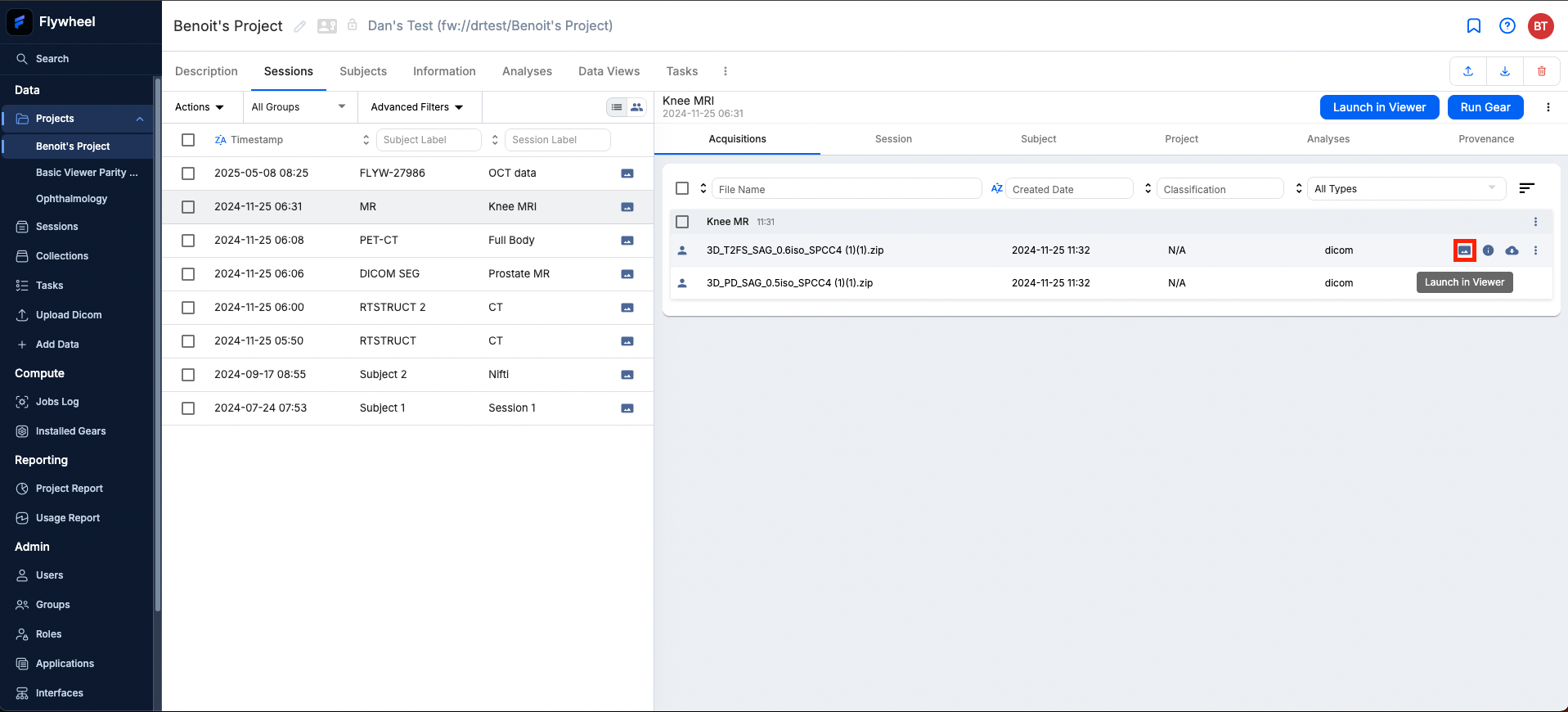Open the Analyses project tab

click(x=527, y=71)
